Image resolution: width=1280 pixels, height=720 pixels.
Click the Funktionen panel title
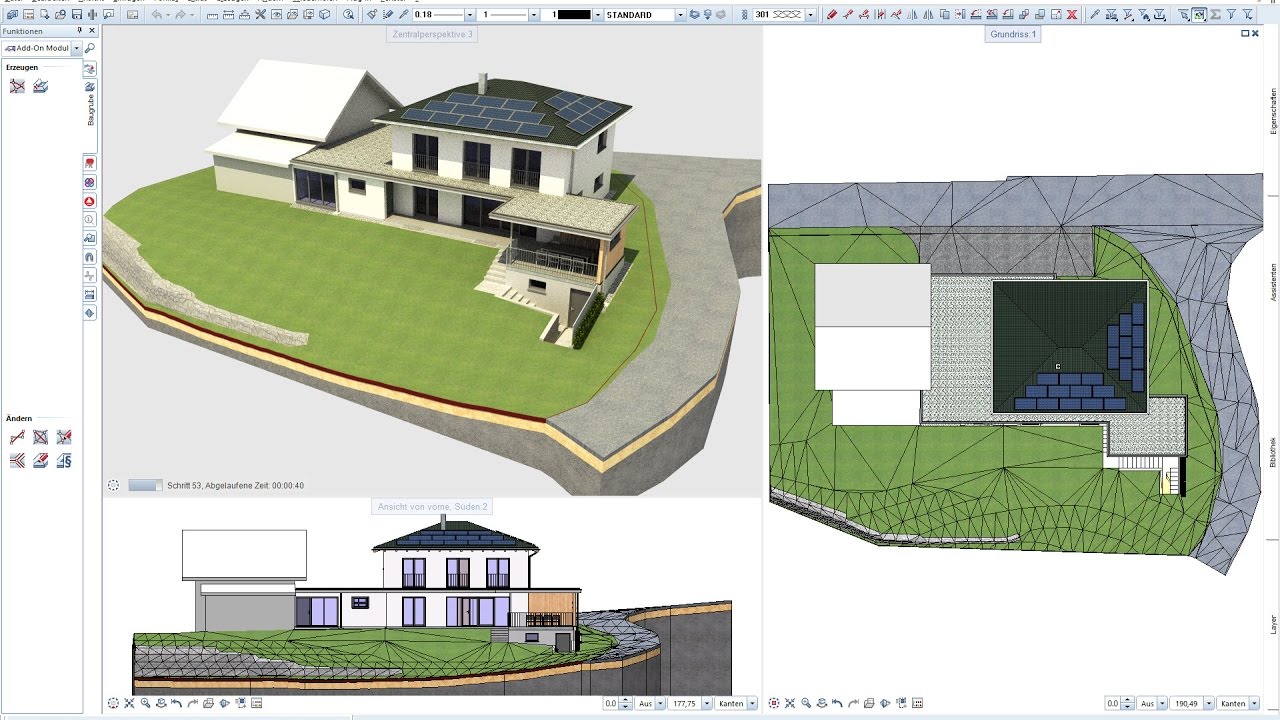(x=22, y=31)
